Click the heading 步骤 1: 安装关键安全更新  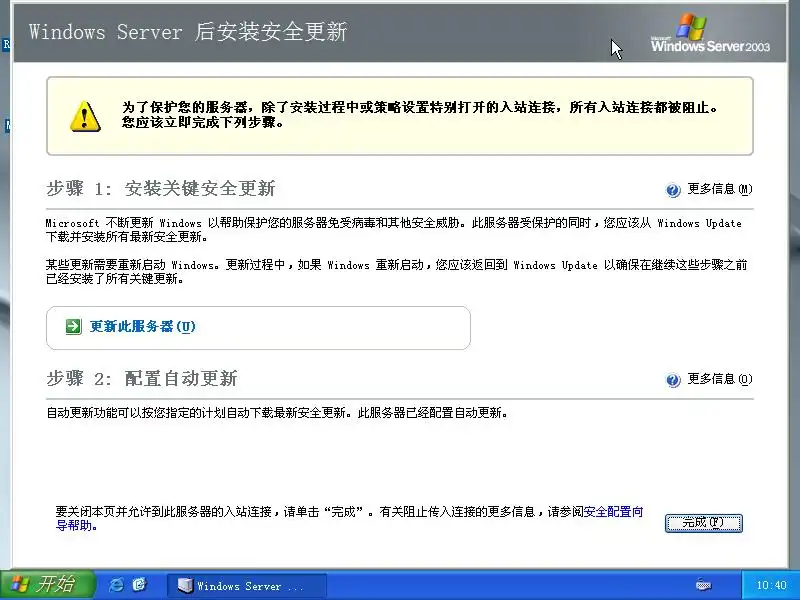coord(161,188)
